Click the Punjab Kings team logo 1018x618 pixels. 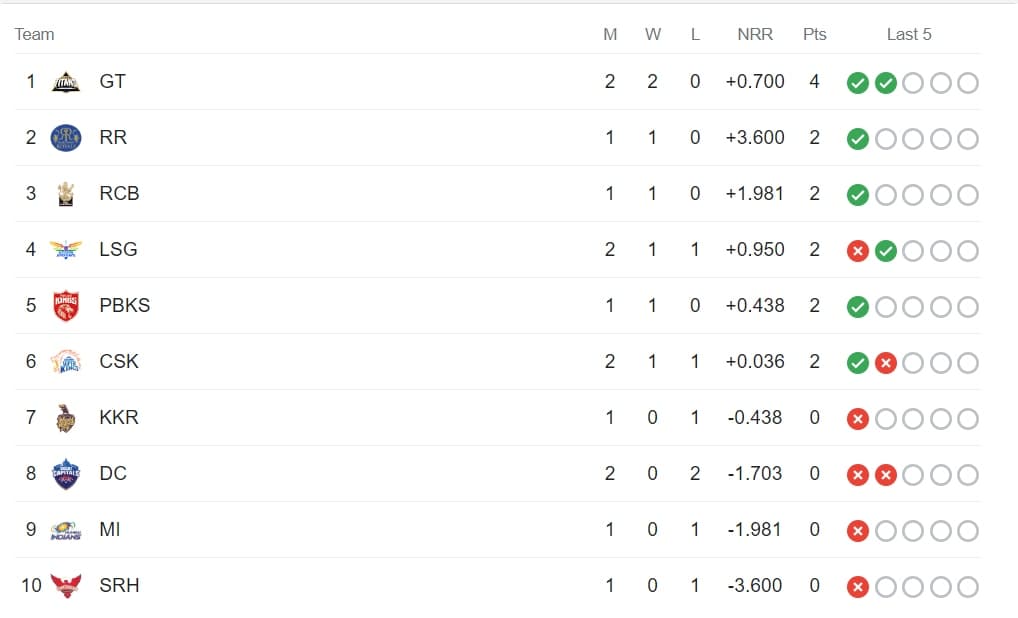[66, 306]
